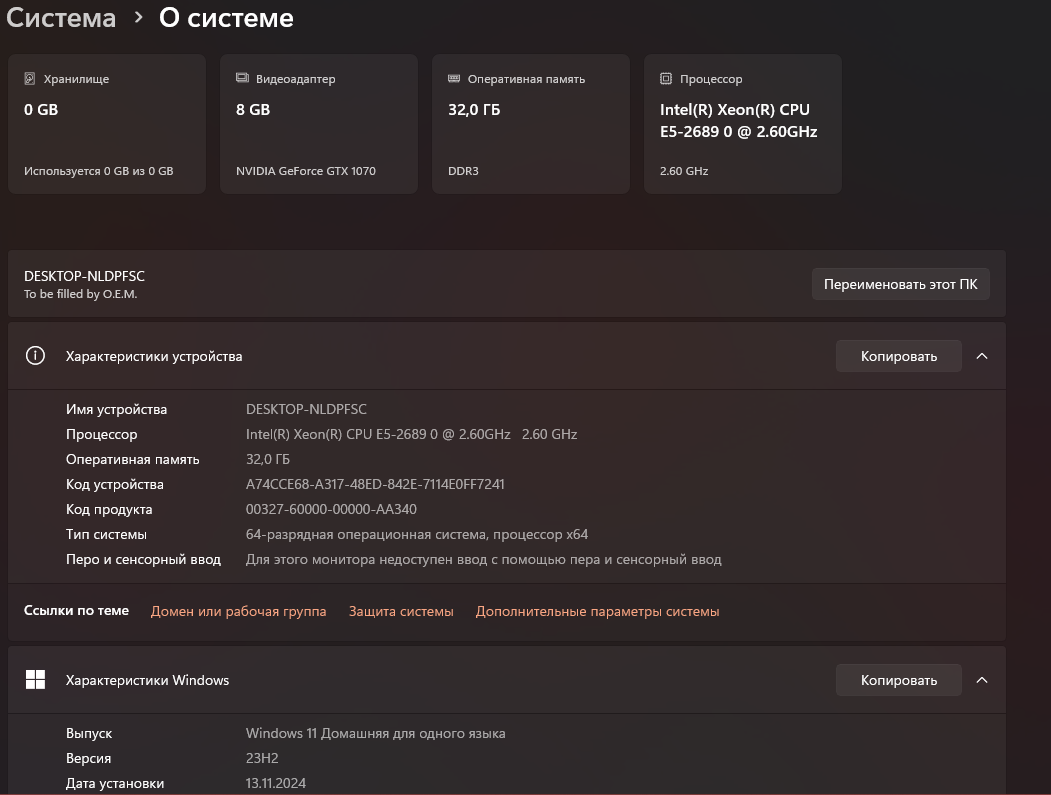Image resolution: width=1051 pixels, height=795 pixels.
Task: Click the RAM icon in Оперативная память card
Action: tap(454, 78)
